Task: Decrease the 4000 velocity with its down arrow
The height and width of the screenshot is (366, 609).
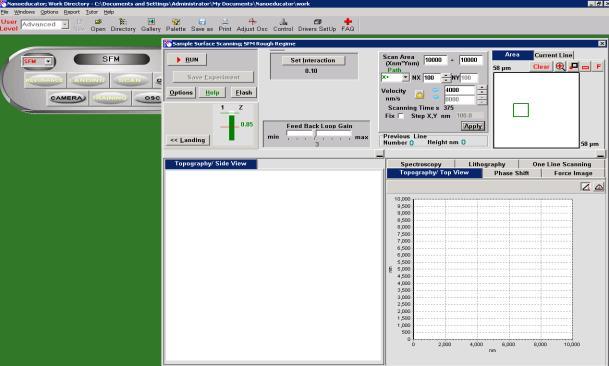Action: (482, 92)
